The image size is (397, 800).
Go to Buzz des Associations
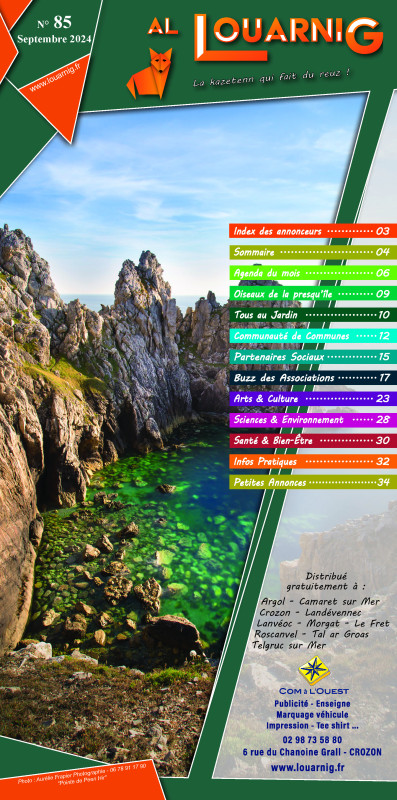coord(313,378)
